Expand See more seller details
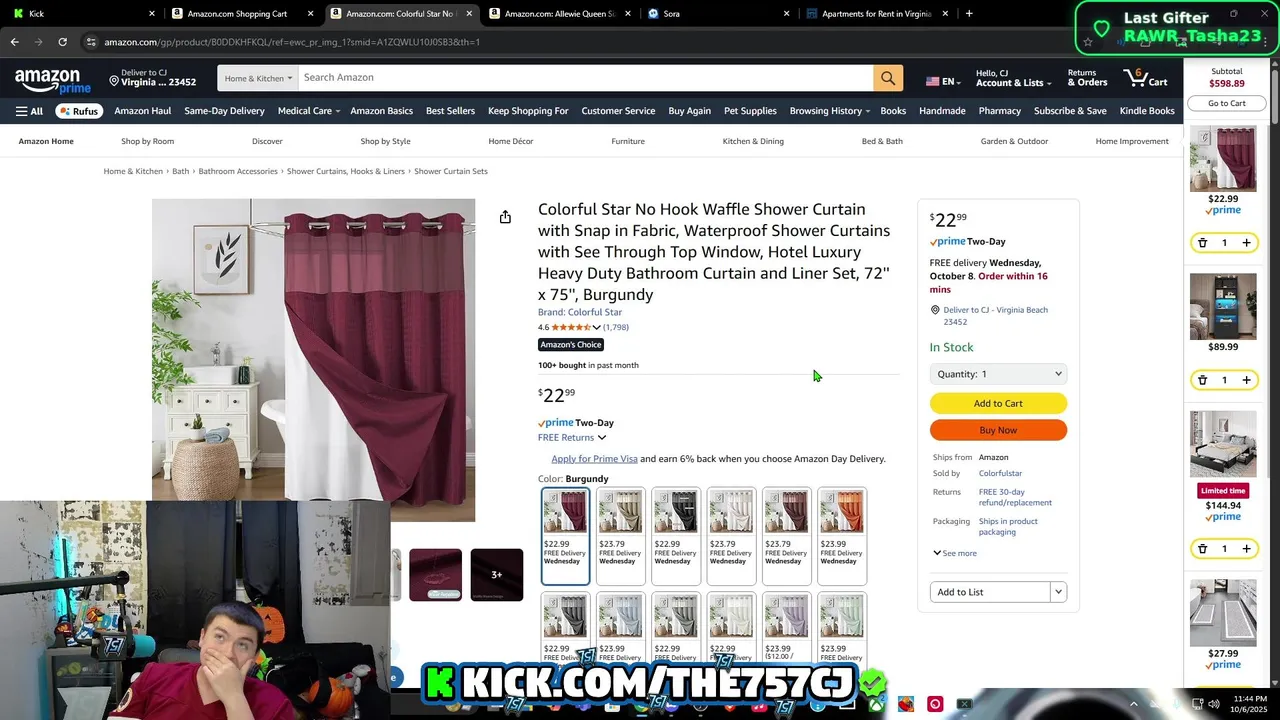1280x720 pixels. point(955,553)
